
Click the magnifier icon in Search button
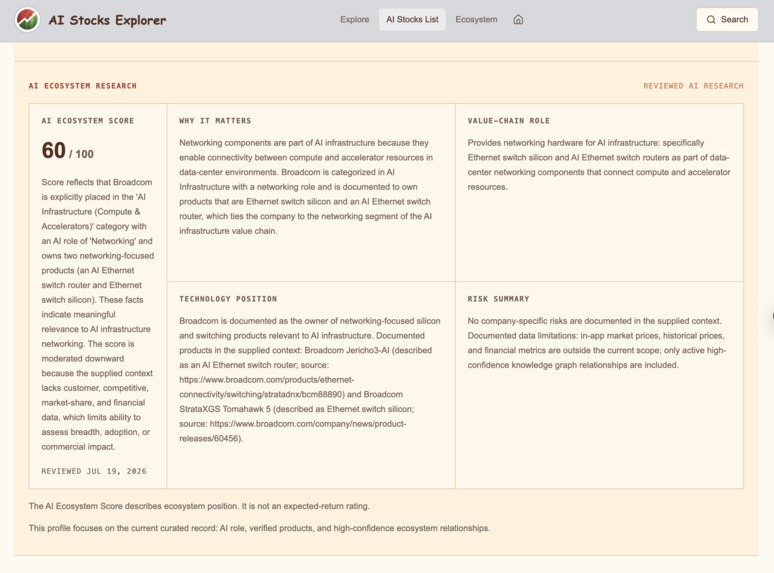(711, 20)
